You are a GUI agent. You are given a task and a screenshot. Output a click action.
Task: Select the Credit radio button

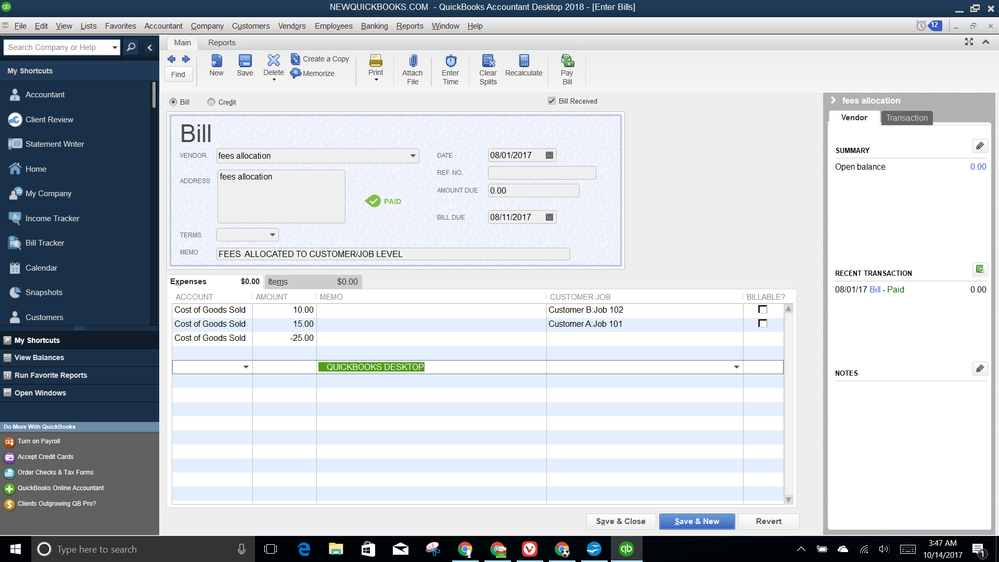tap(211, 102)
